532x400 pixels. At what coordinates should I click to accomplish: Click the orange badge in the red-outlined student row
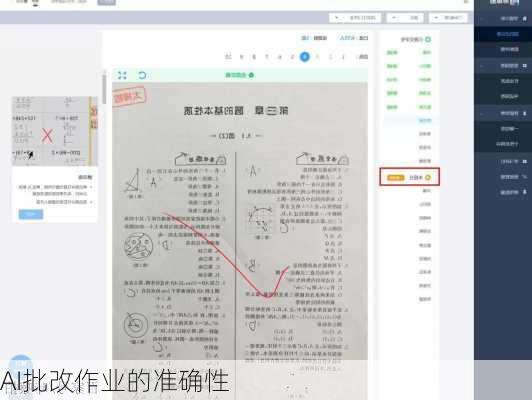[x=396, y=177]
